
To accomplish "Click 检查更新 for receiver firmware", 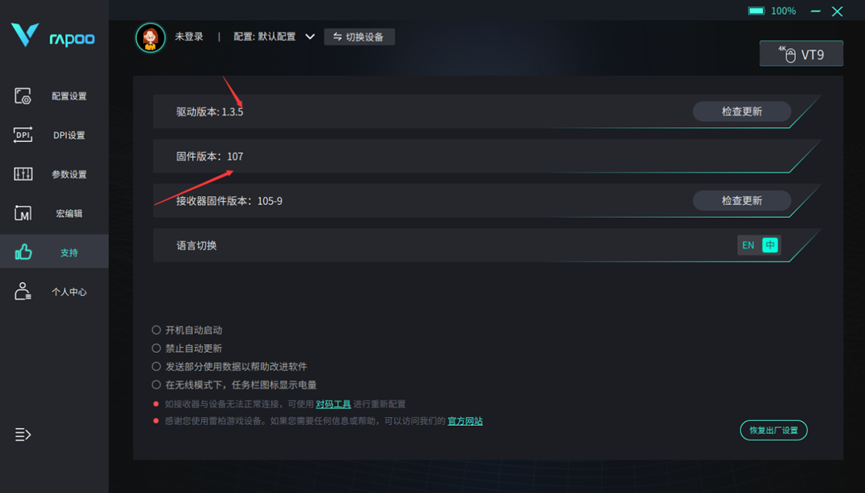I will point(741,201).
